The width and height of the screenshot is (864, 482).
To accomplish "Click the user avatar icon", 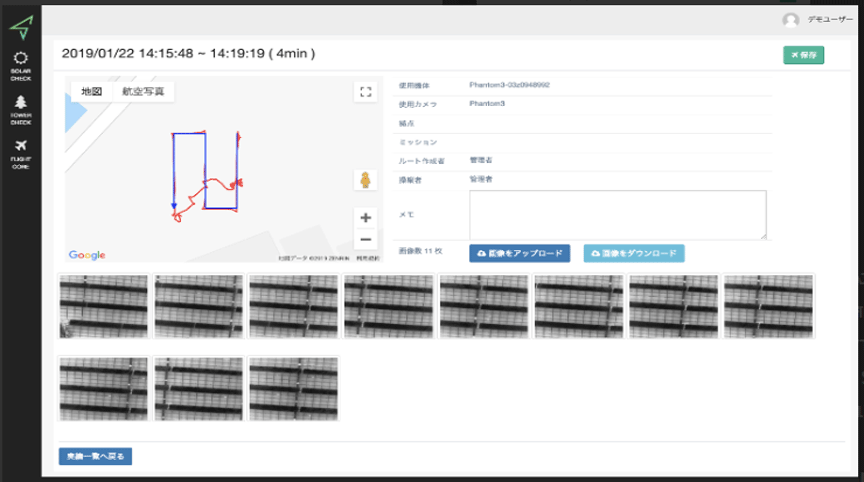I will click(791, 20).
